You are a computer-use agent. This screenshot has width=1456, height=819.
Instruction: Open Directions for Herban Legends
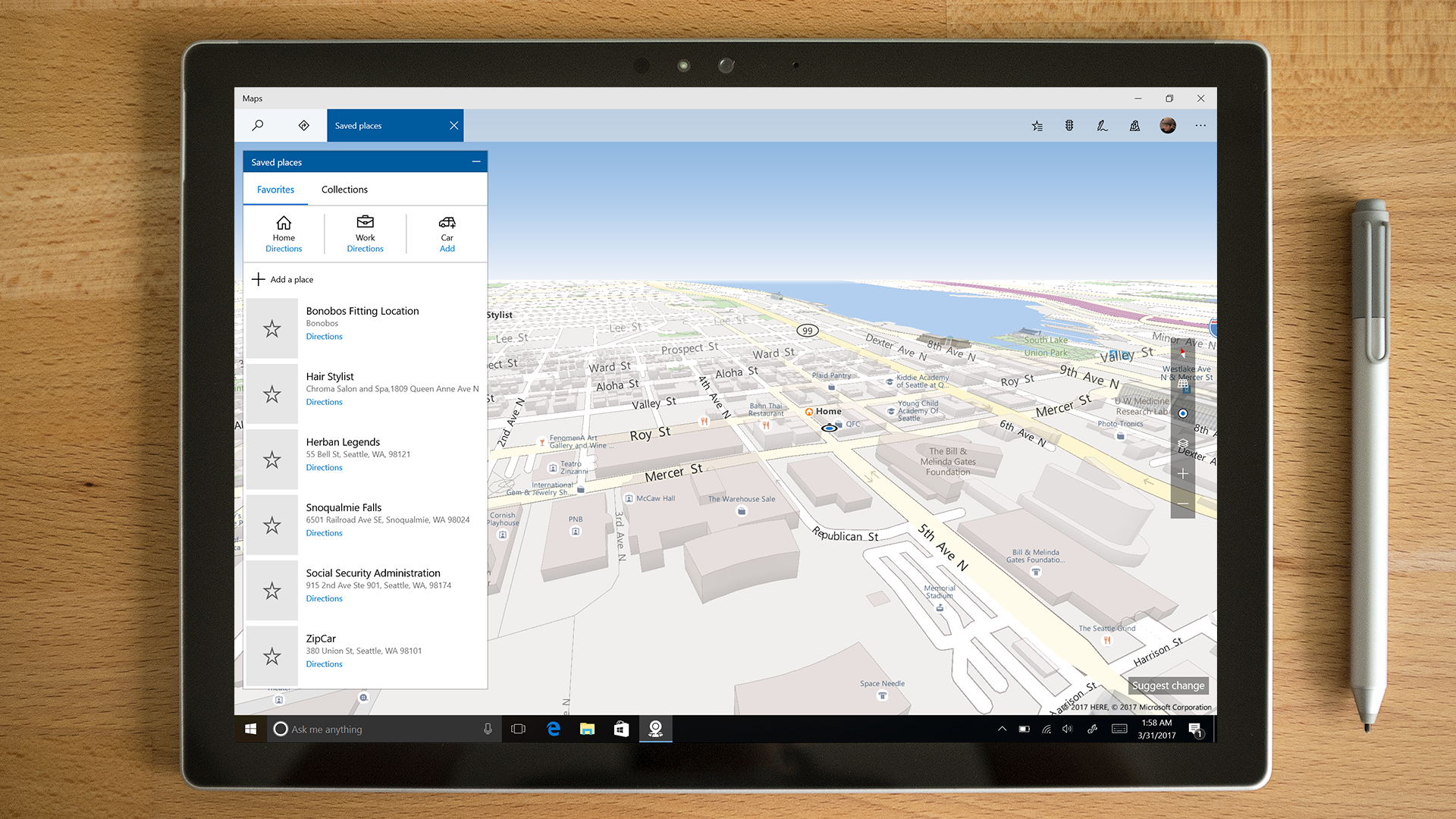click(324, 468)
